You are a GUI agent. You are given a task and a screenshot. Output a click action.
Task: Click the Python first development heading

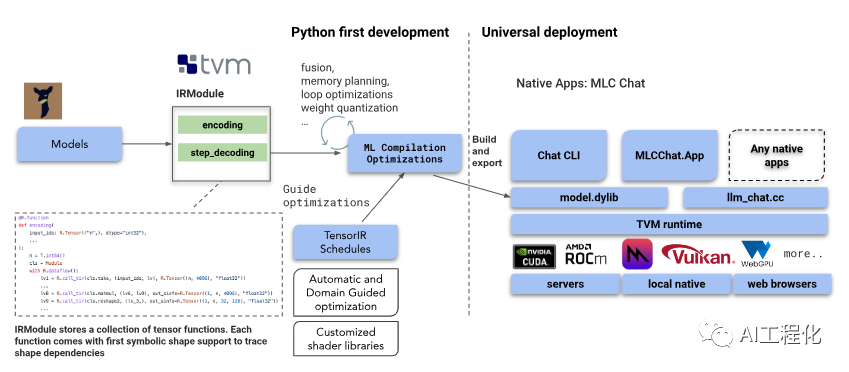coord(370,32)
